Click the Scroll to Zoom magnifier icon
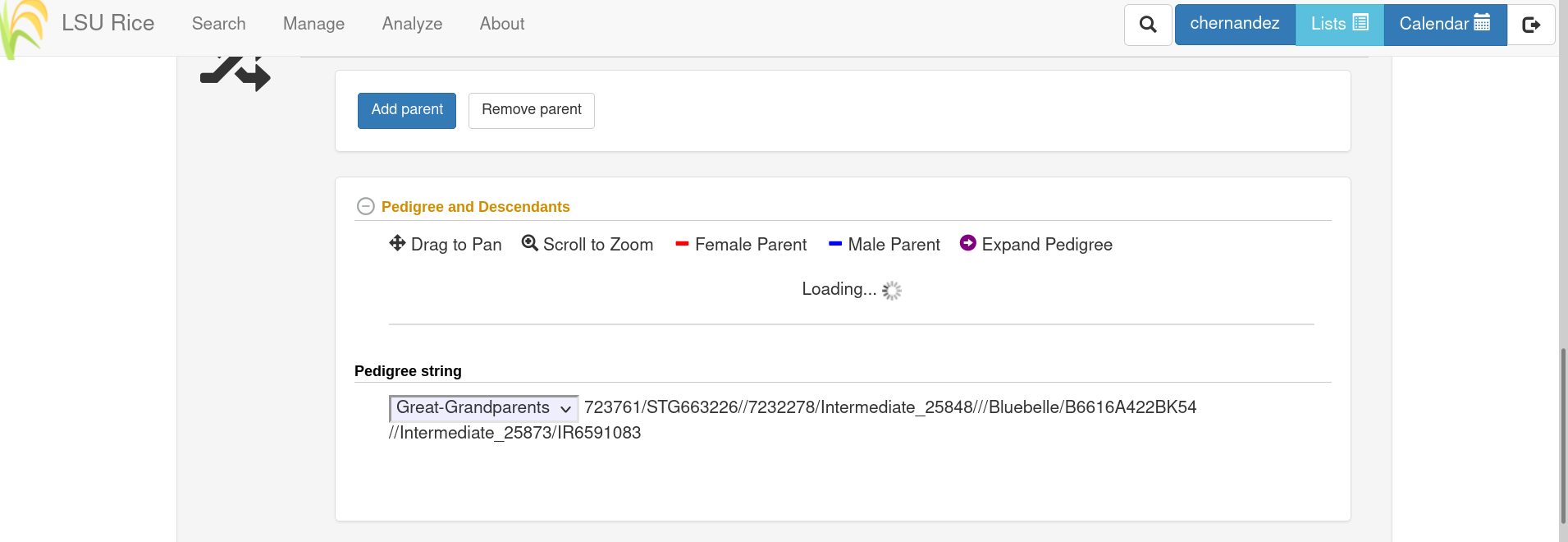 pyautogui.click(x=530, y=243)
